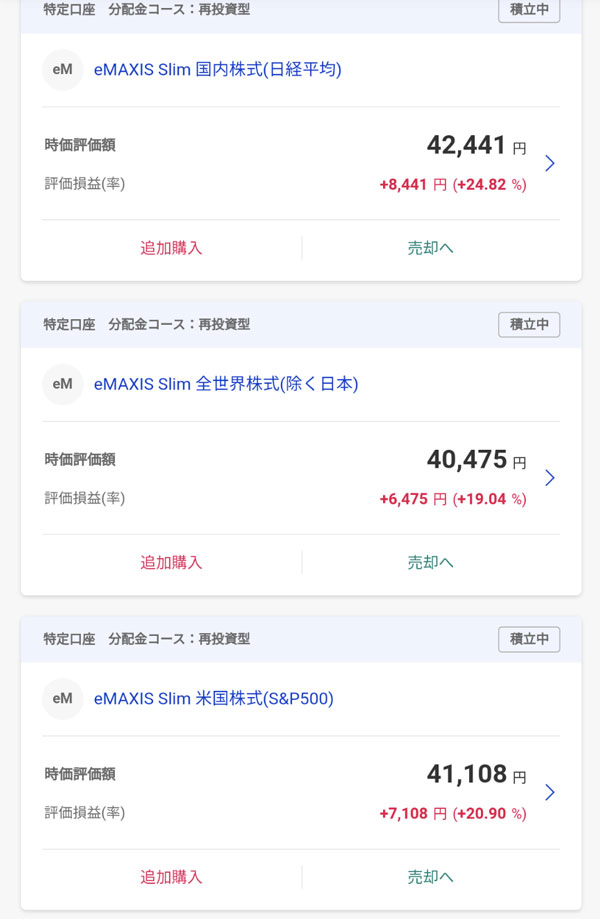Select the 42,441 円 valuation amount
This screenshot has height=919, width=600.
click(475, 146)
